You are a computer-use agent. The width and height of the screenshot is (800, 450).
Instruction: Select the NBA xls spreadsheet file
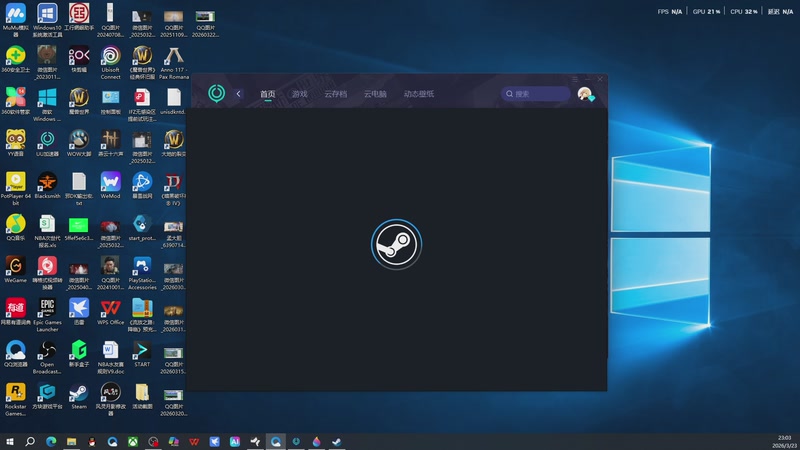pyautogui.click(x=47, y=231)
